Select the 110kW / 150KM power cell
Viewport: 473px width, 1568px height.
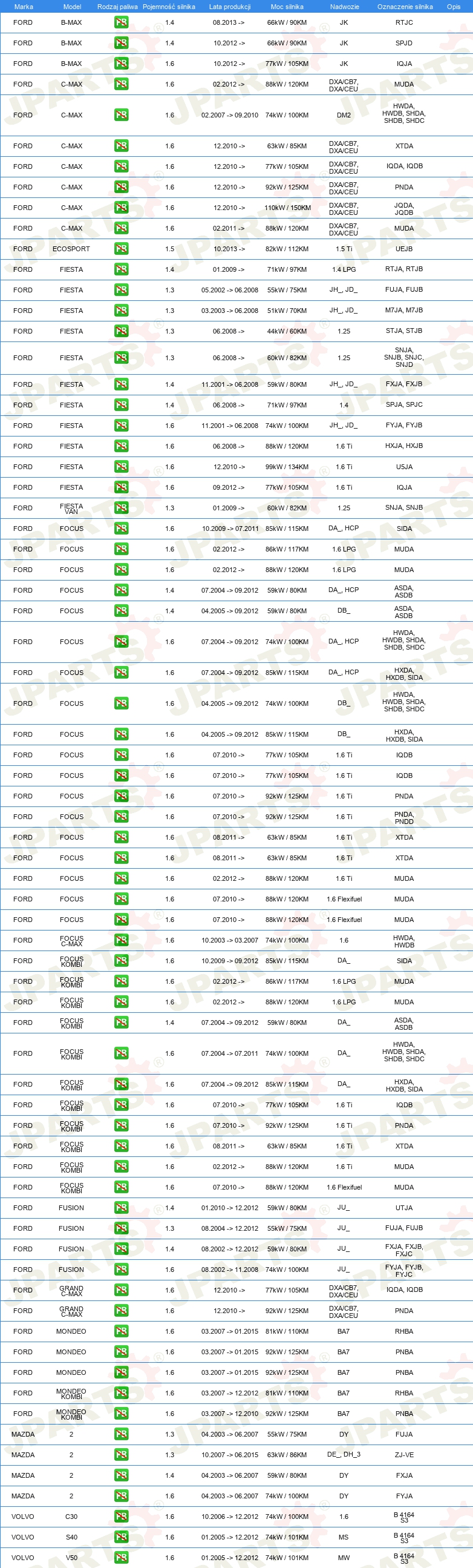pos(287,208)
